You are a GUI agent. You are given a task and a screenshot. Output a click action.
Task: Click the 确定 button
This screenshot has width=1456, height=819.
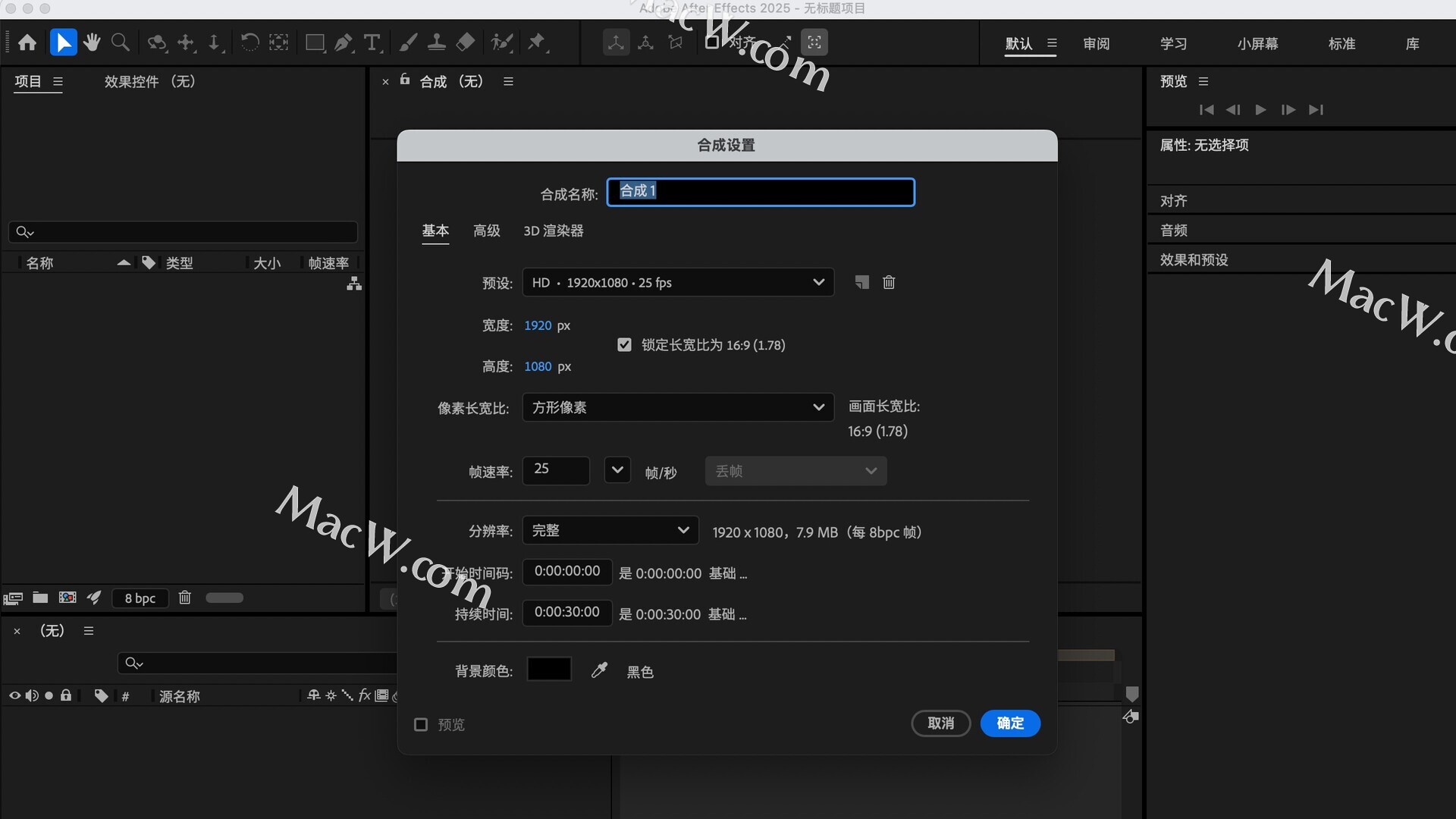point(1010,723)
